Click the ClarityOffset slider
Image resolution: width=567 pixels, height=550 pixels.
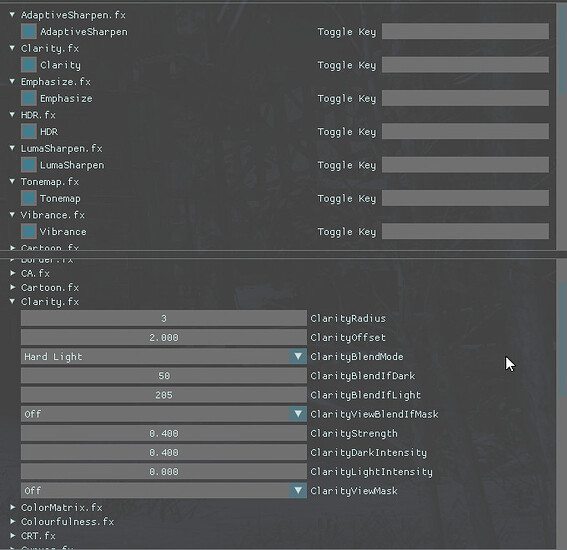point(164,337)
